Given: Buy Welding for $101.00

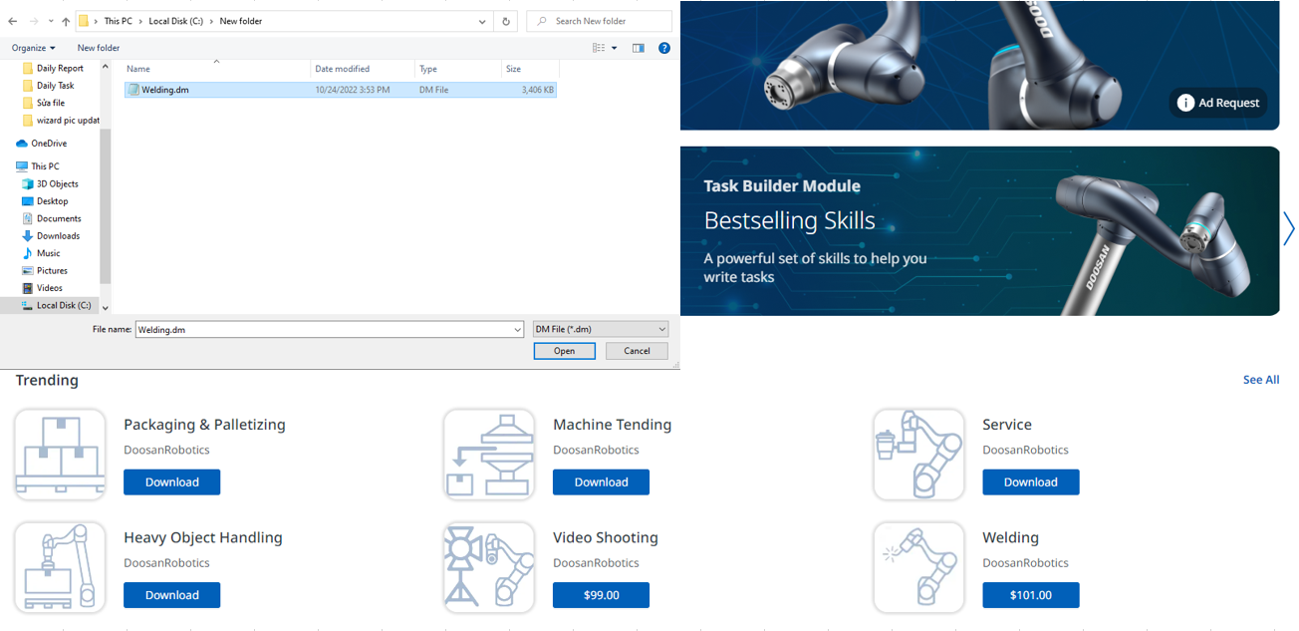Looking at the screenshot, I should (x=1031, y=595).
